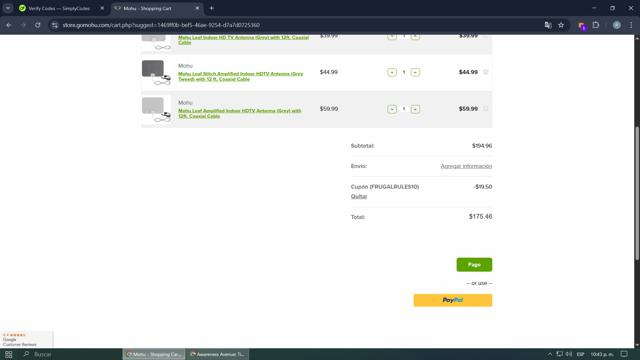Image resolution: width=640 pixels, height=360 pixels.
Task: Open a new browser tab
Action: tap(211, 8)
